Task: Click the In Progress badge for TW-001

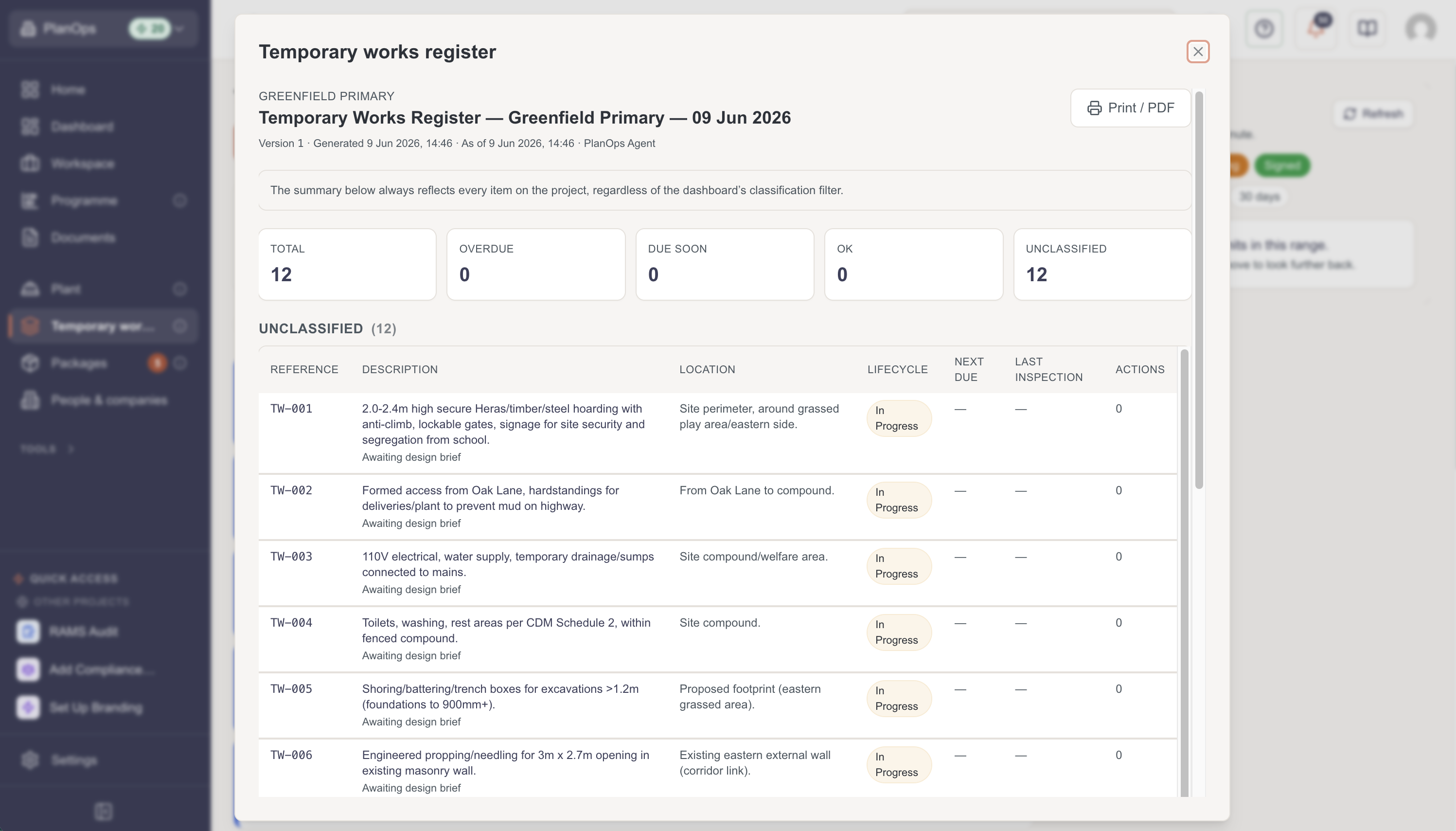Action: pyautogui.click(x=899, y=418)
